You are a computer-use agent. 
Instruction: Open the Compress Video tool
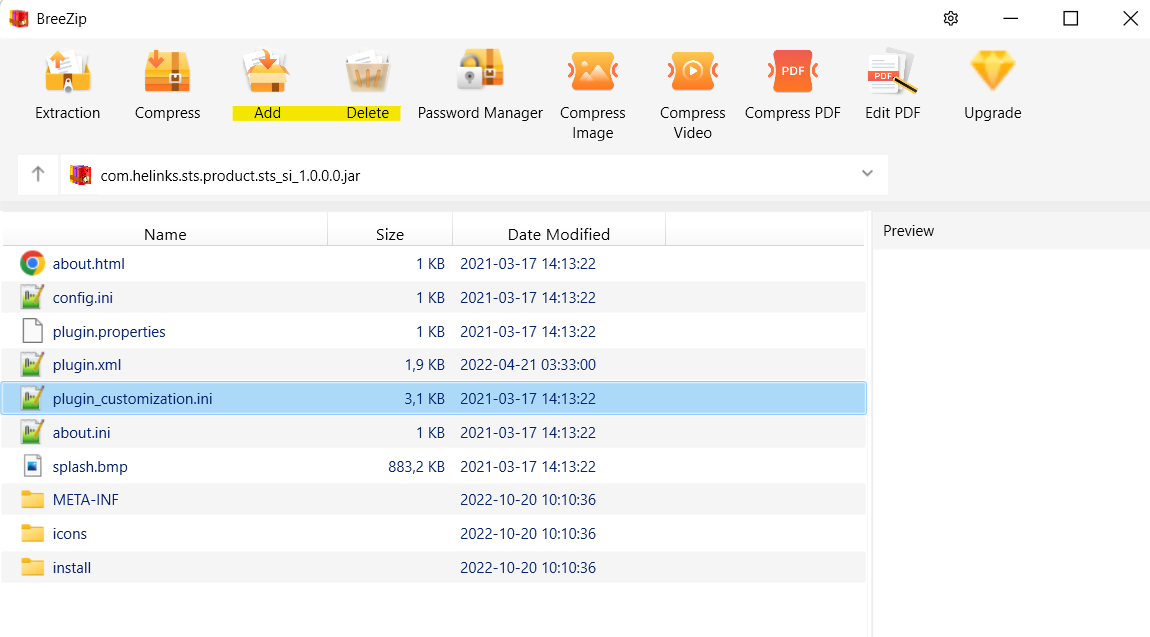pos(692,73)
